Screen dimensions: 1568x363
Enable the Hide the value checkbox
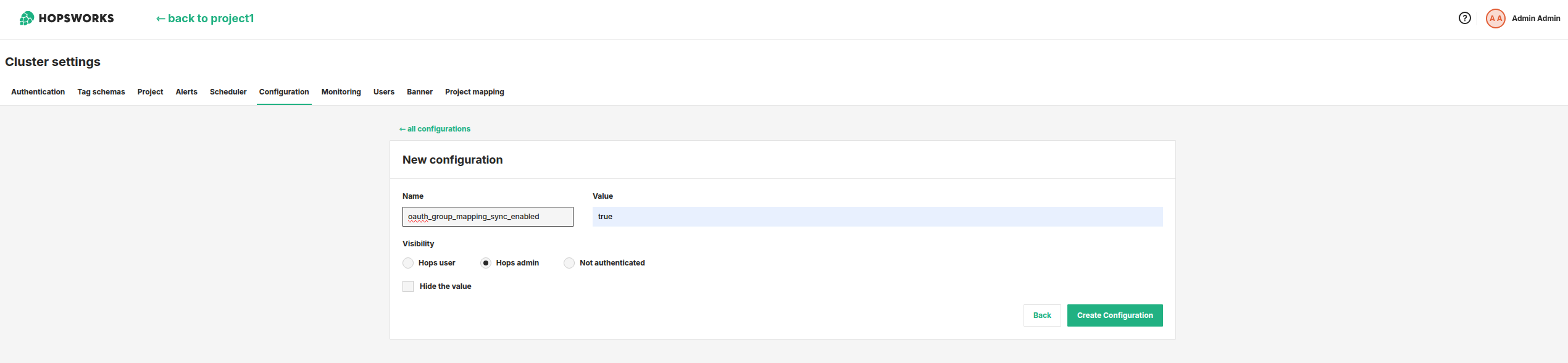tap(408, 286)
